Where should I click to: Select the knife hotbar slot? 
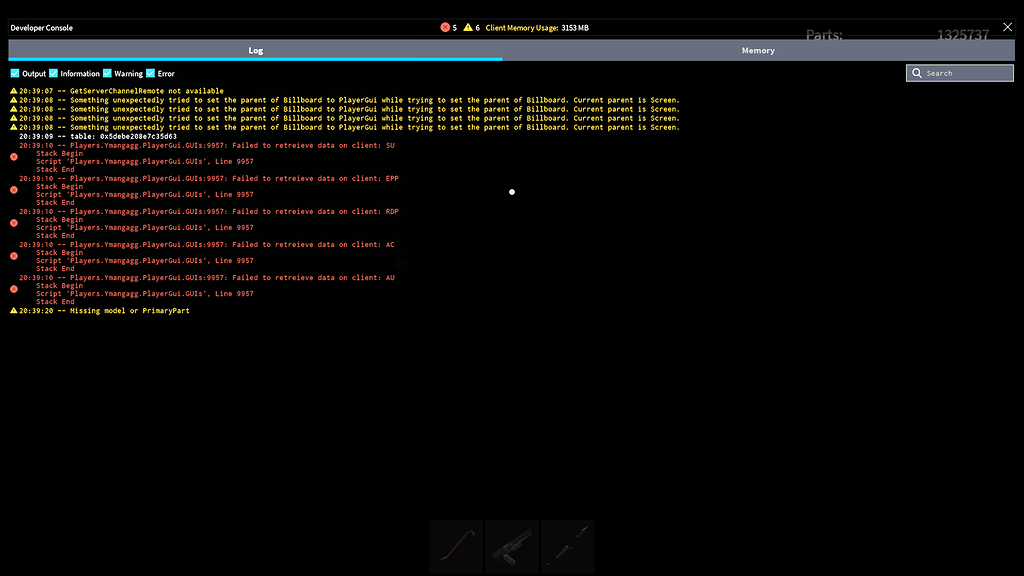click(567, 546)
